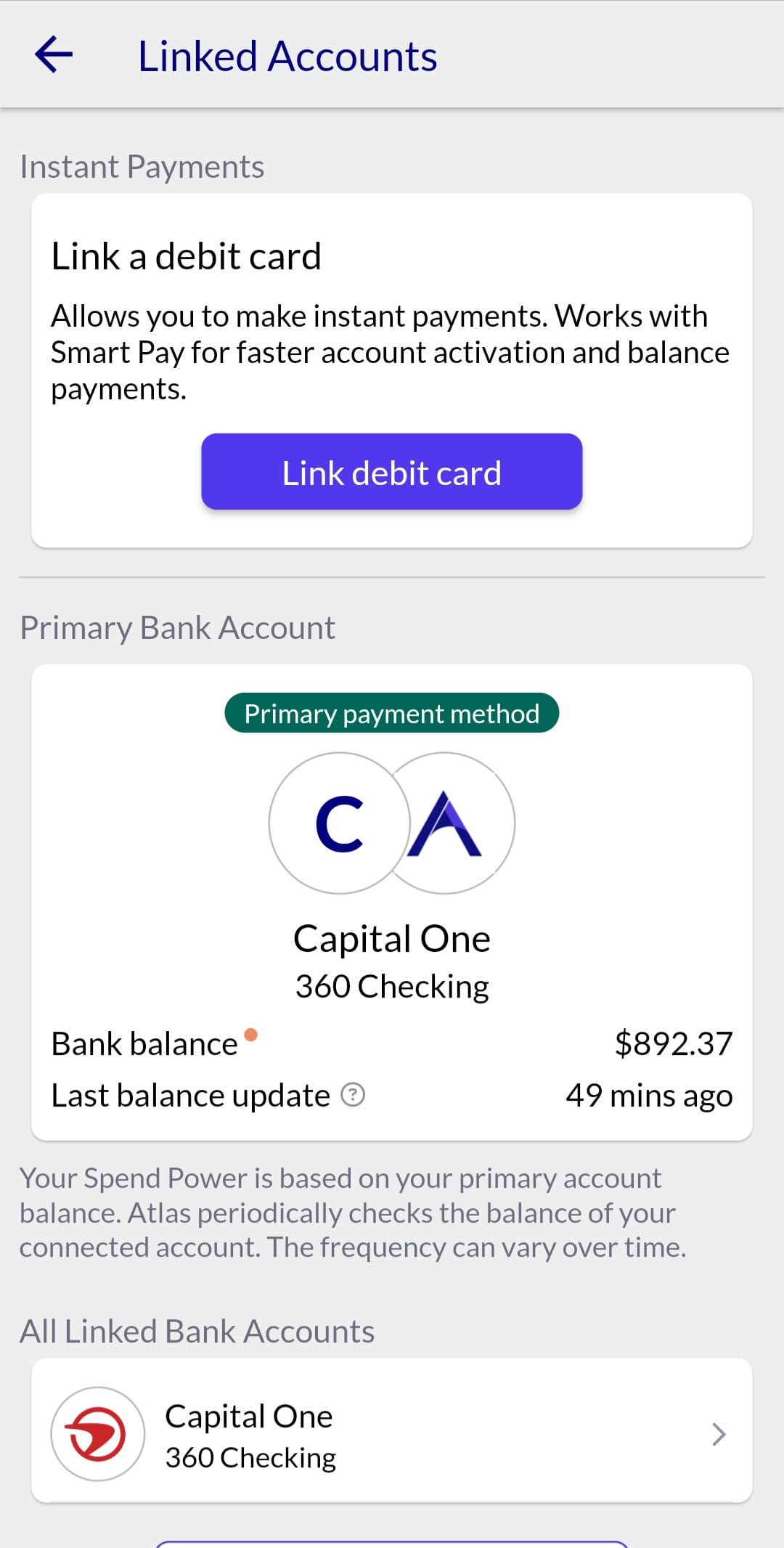Tap the Capital One "C" logo circle

coord(338,823)
